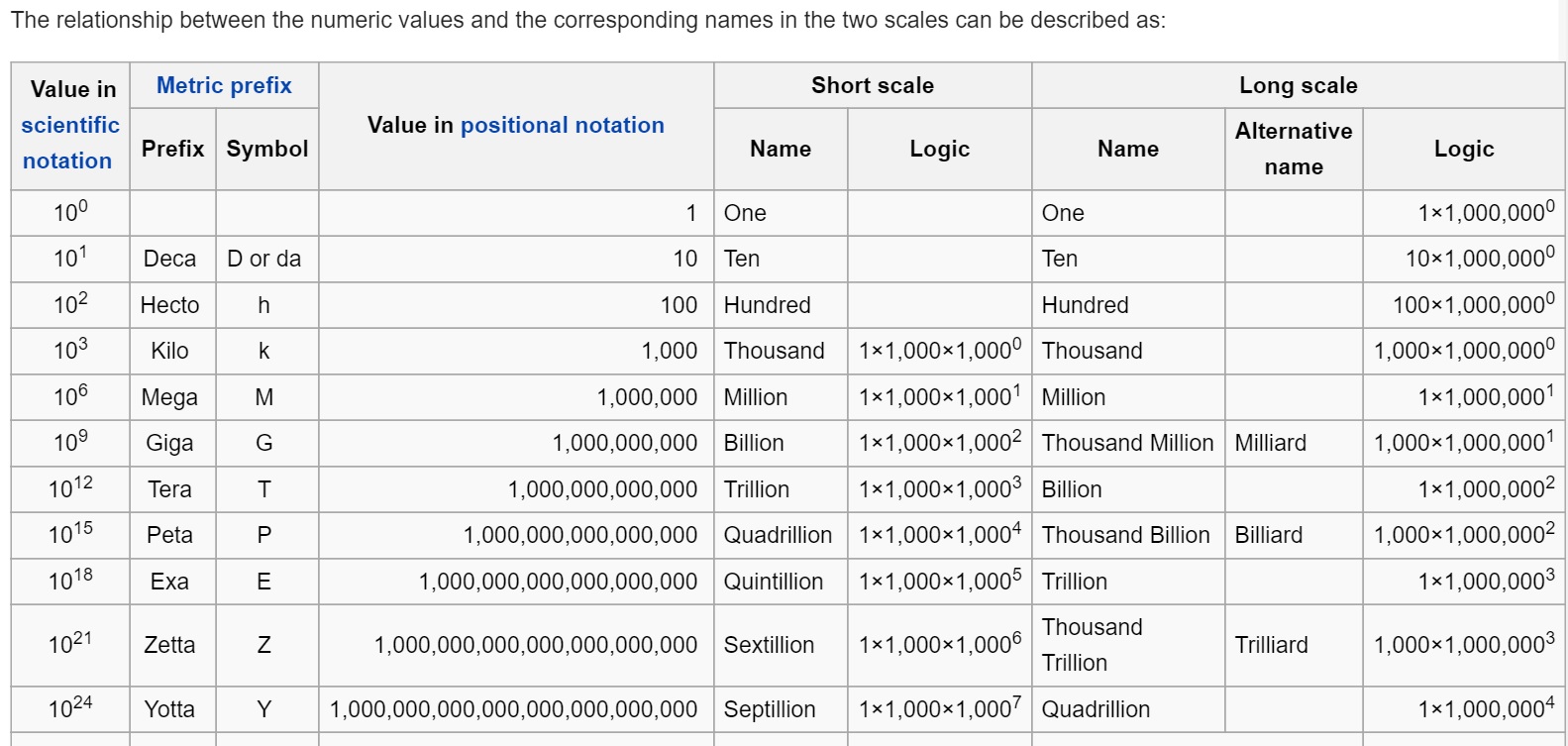Click the Long scale column header
The image size is (1568, 746).
tap(1298, 85)
